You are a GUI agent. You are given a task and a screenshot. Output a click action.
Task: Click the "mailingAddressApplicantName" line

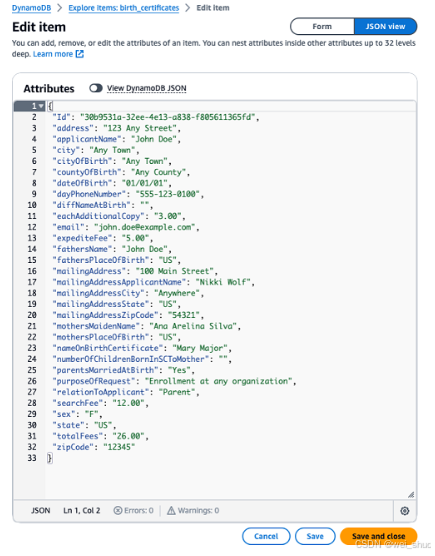[x=154, y=282]
